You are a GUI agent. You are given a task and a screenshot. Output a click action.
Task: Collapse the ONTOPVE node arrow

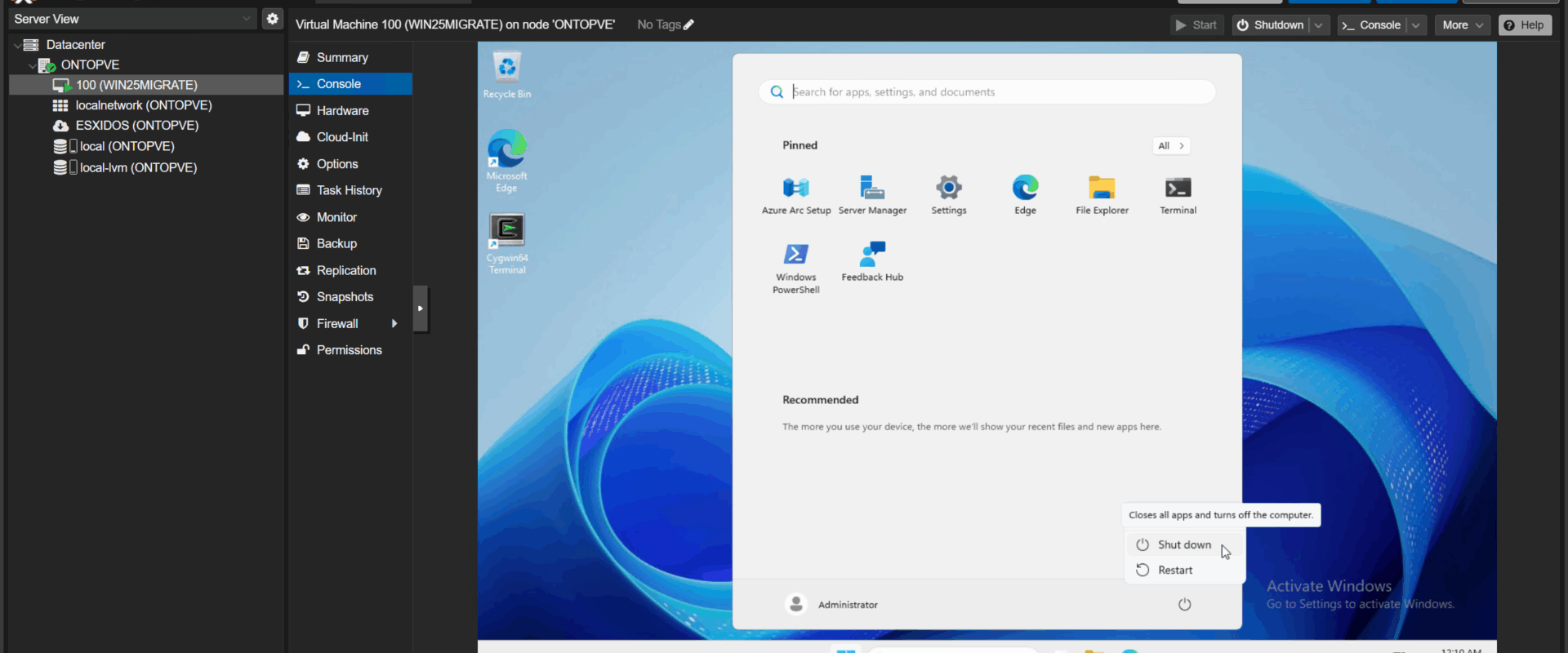[32, 65]
